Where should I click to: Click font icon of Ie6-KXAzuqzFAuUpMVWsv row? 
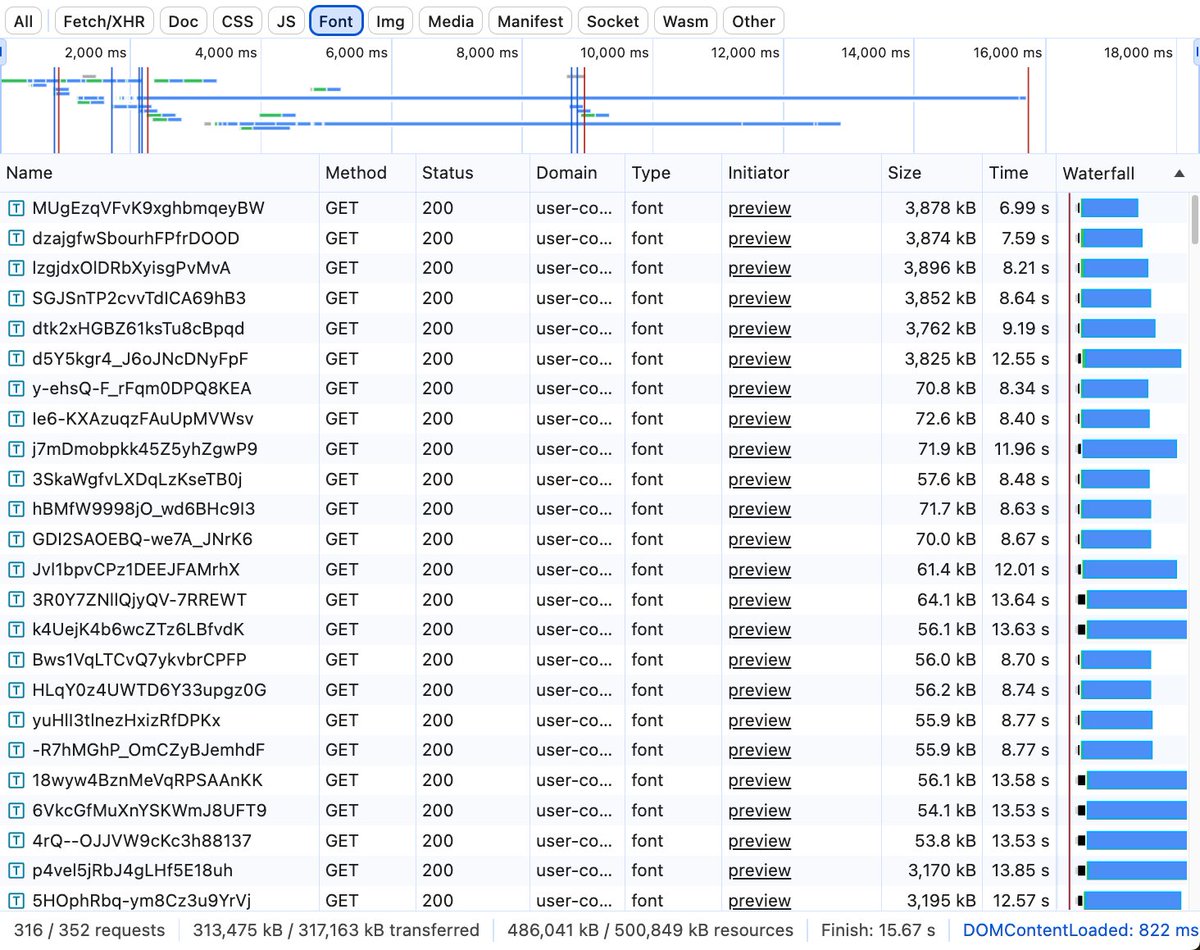[x=16, y=418]
